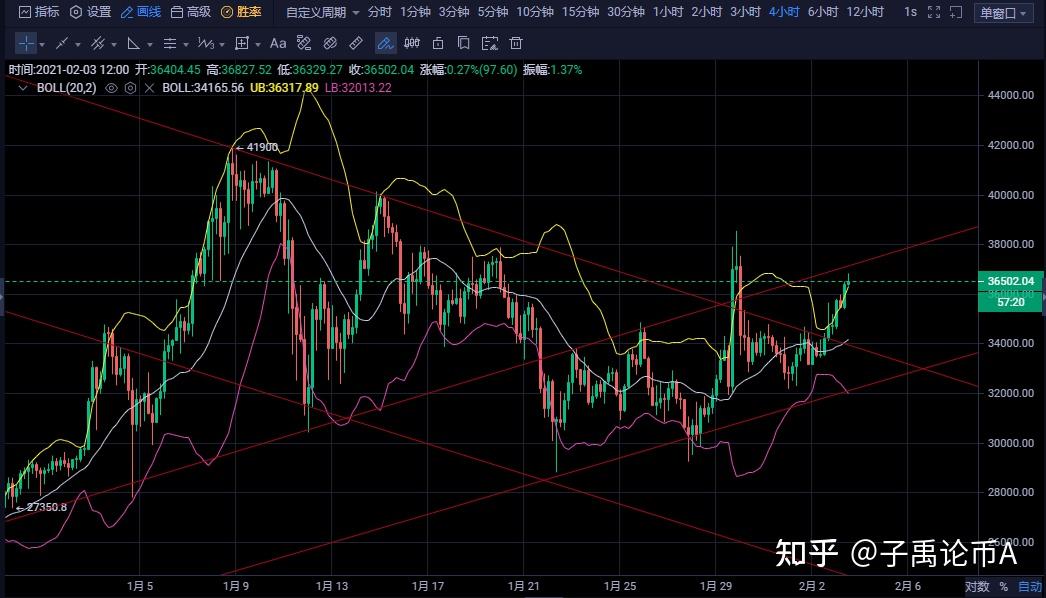Toggle % percentage scale

(1003, 586)
